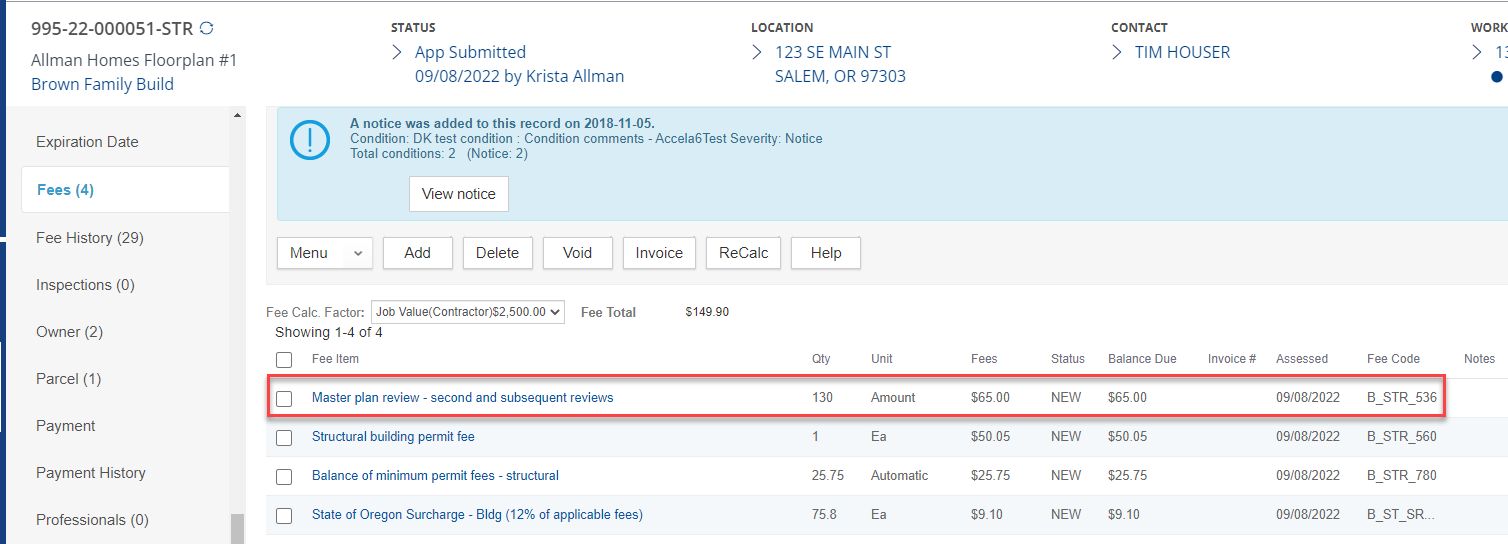Click the Invoice button

tap(659, 253)
